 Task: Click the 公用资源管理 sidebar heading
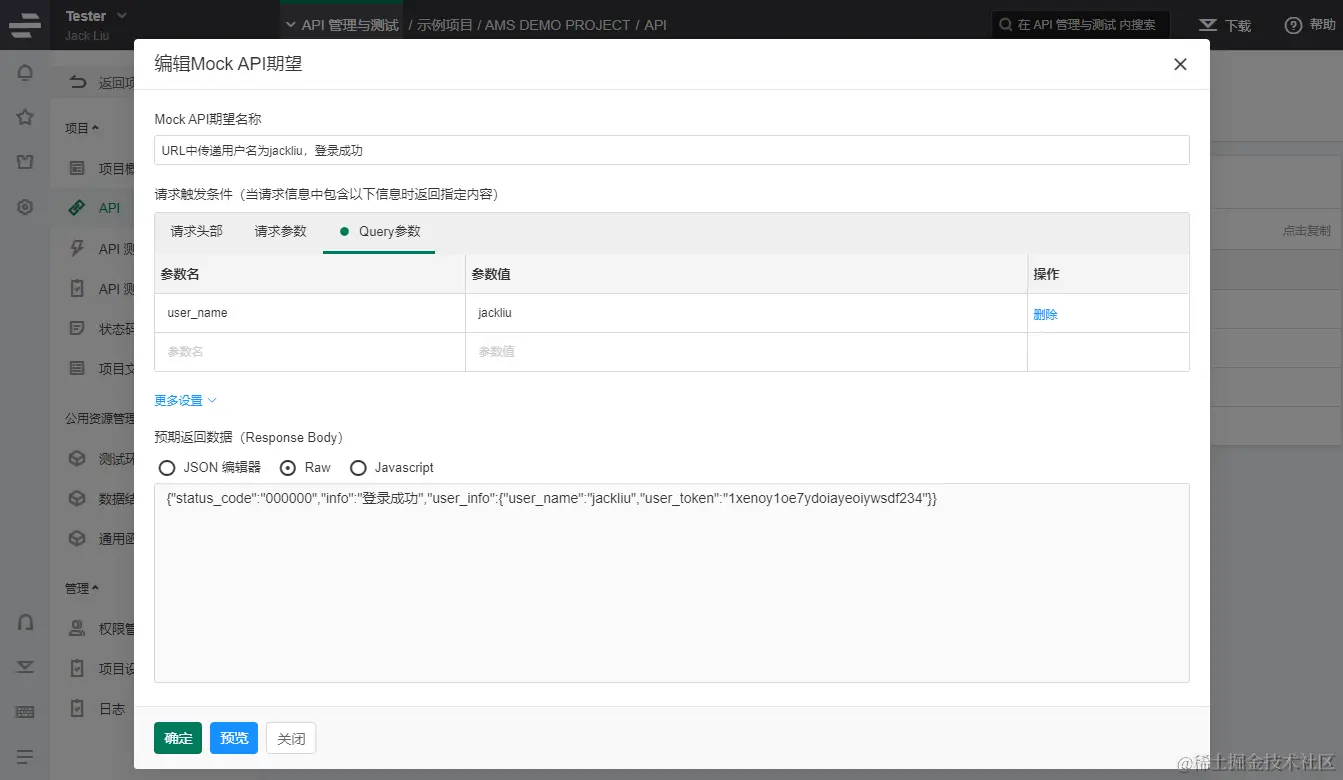click(100, 418)
